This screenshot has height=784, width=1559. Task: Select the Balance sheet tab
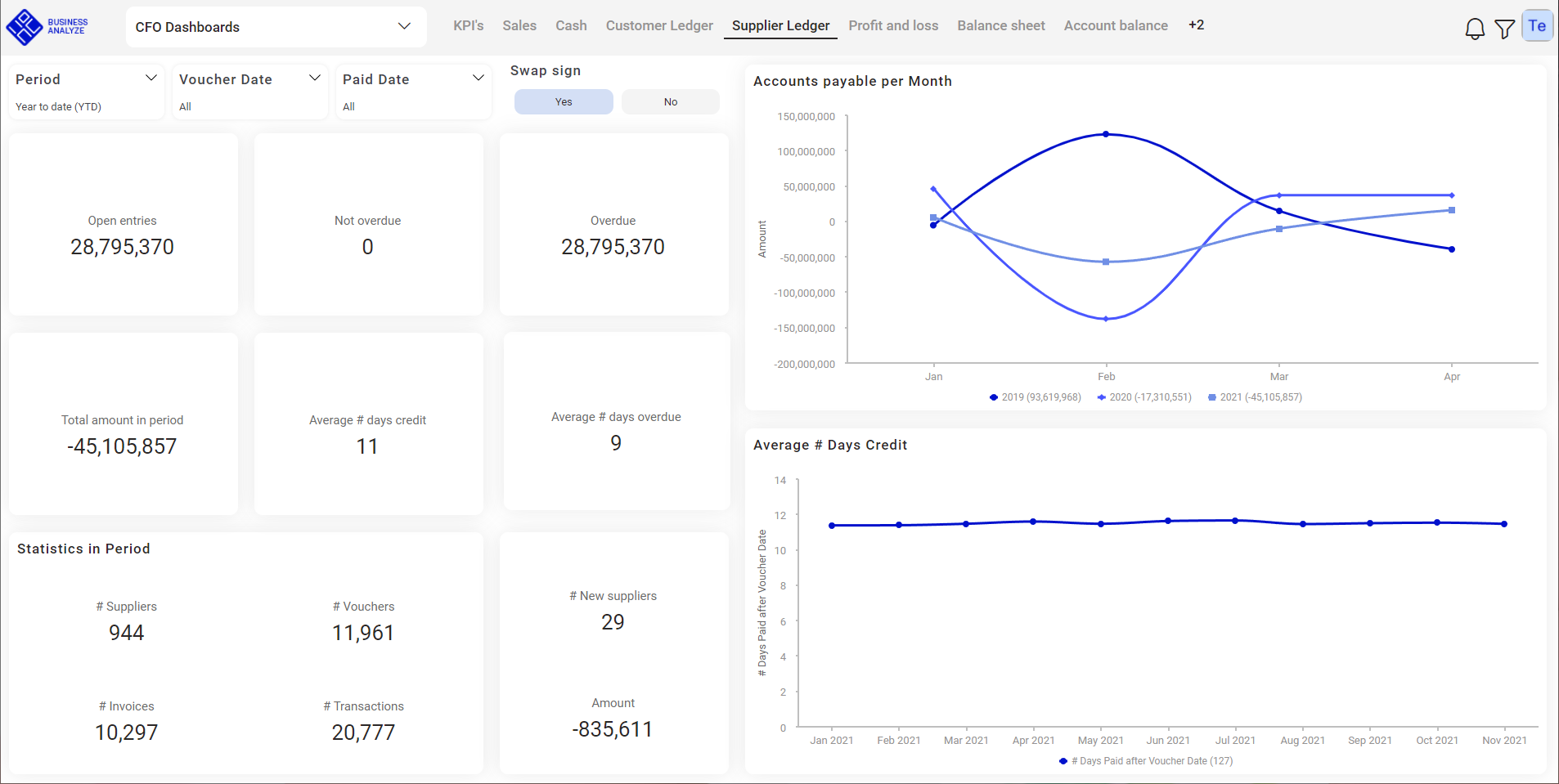pyautogui.click(x=1000, y=25)
